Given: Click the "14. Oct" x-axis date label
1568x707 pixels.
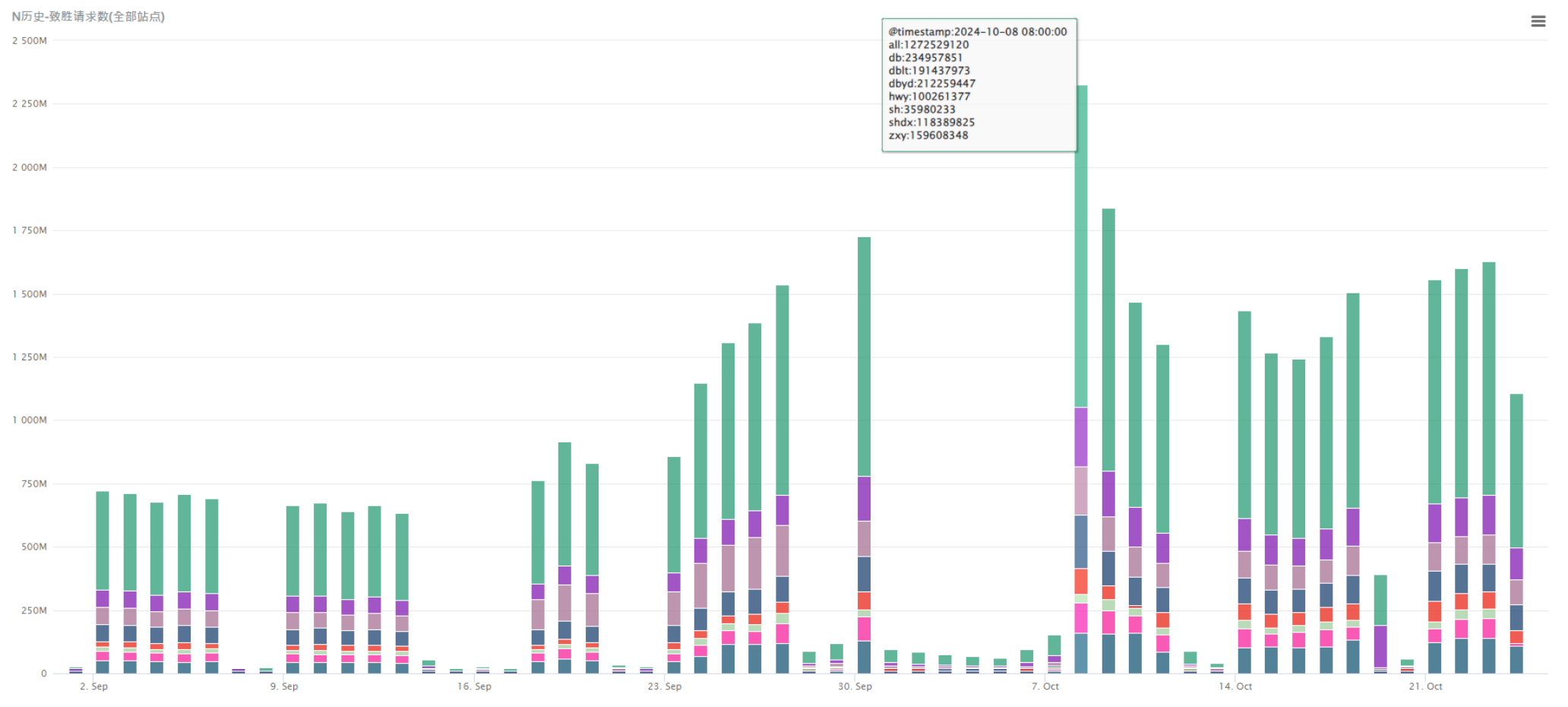Looking at the screenshot, I should coord(1235,686).
